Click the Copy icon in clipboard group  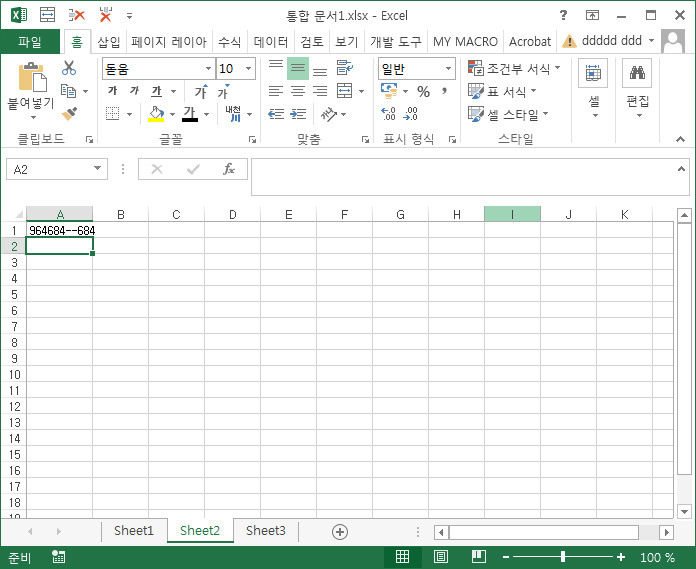(68, 91)
